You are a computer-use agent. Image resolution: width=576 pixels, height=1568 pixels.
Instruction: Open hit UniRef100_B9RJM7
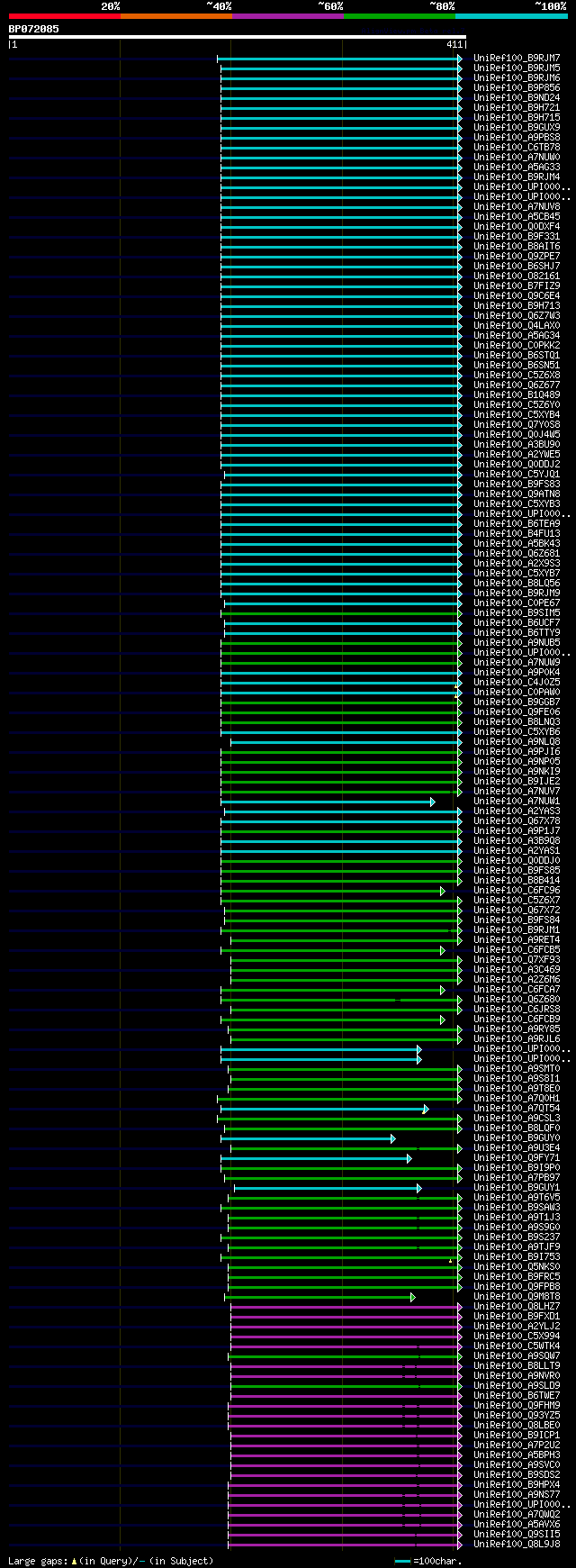click(517, 59)
